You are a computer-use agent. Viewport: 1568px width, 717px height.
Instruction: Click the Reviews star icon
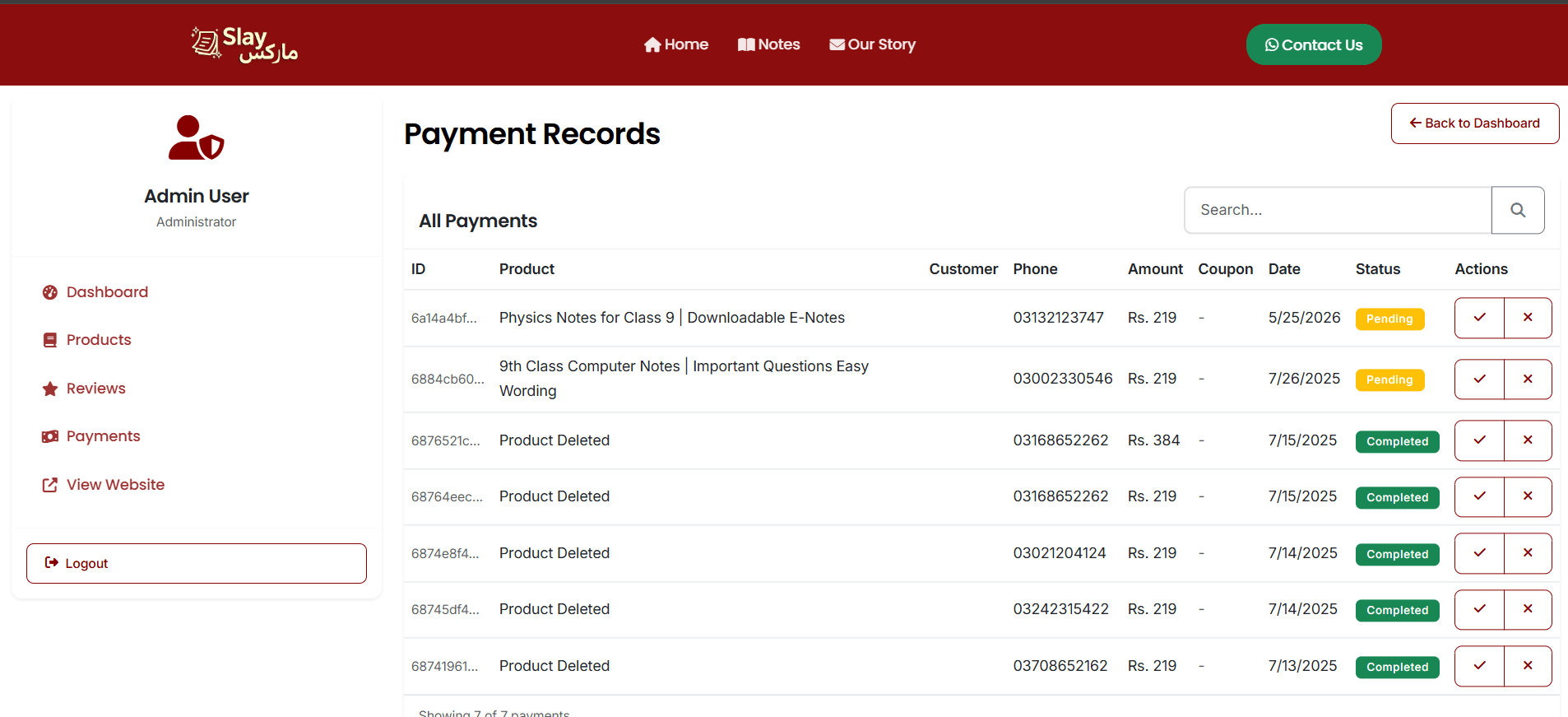click(x=50, y=389)
